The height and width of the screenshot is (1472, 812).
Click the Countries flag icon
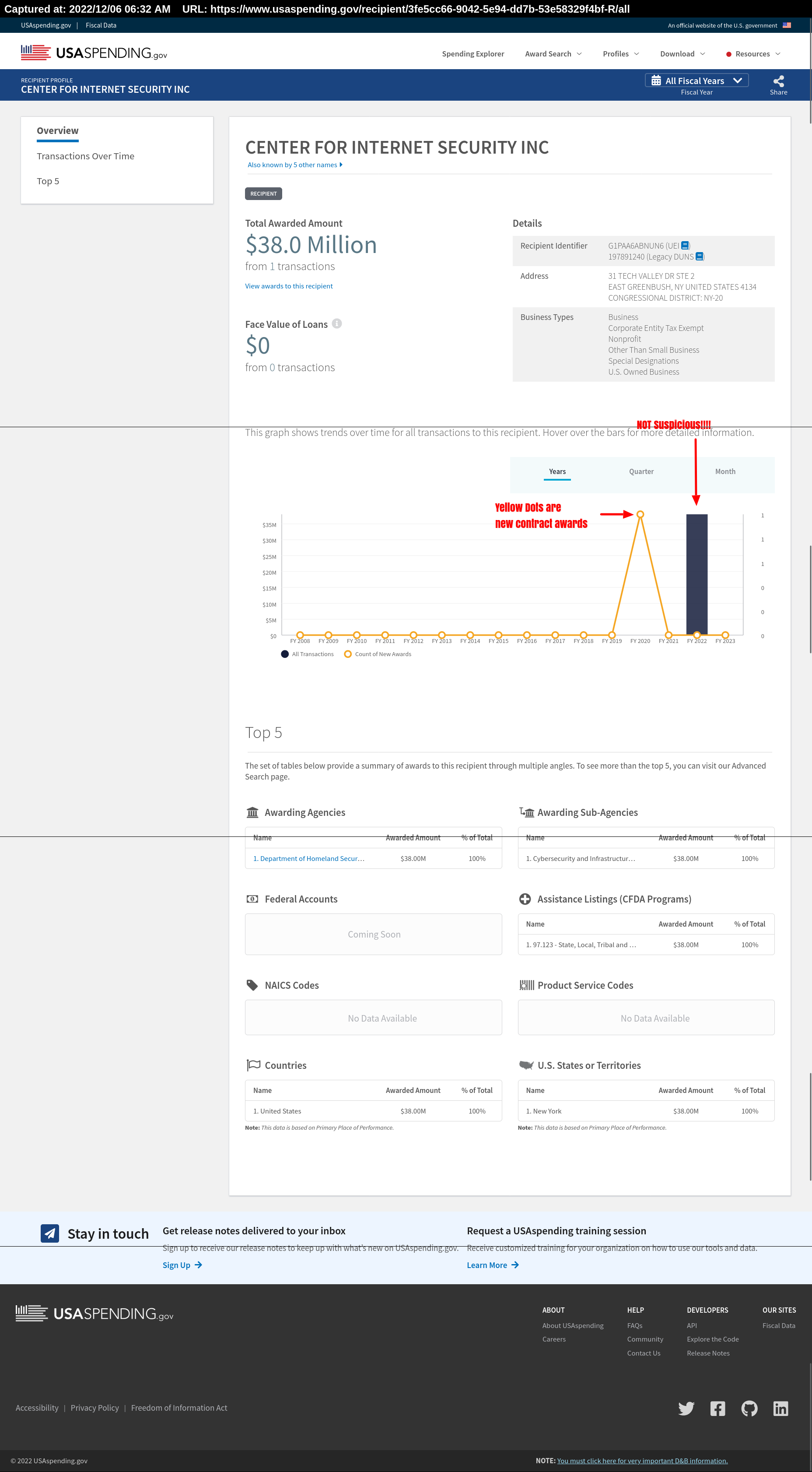(253, 1065)
